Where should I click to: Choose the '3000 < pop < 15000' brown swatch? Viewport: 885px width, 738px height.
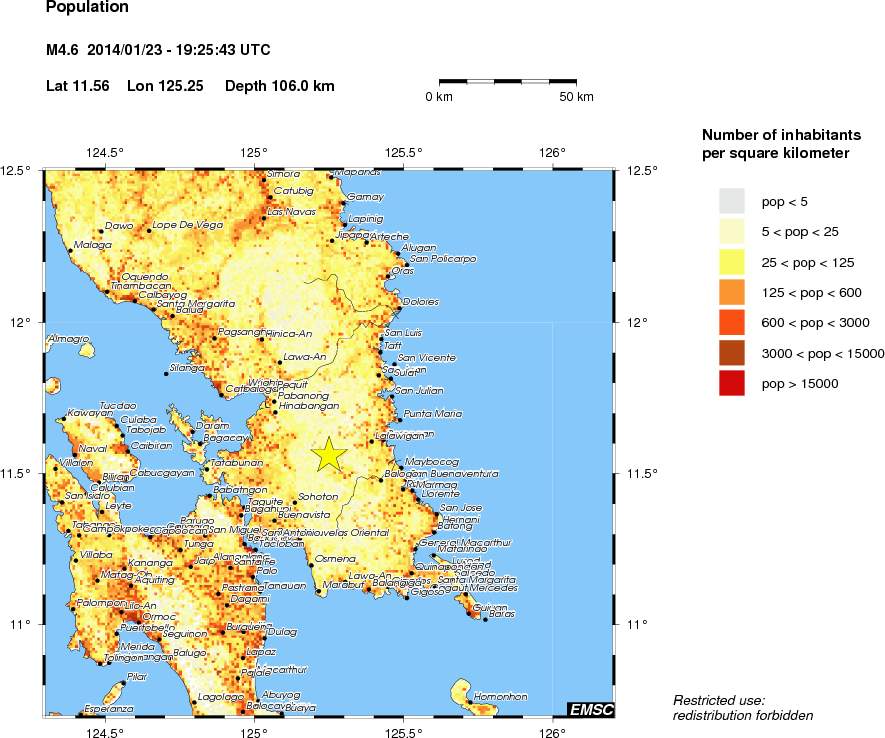(x=733, y=352)
